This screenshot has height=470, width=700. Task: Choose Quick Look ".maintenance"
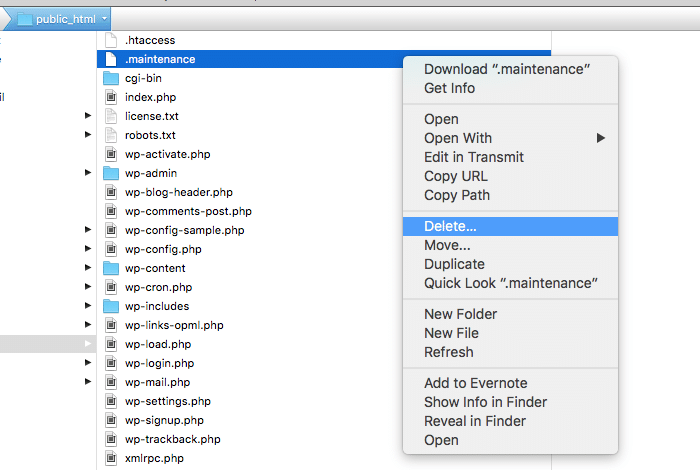(510, 283)
